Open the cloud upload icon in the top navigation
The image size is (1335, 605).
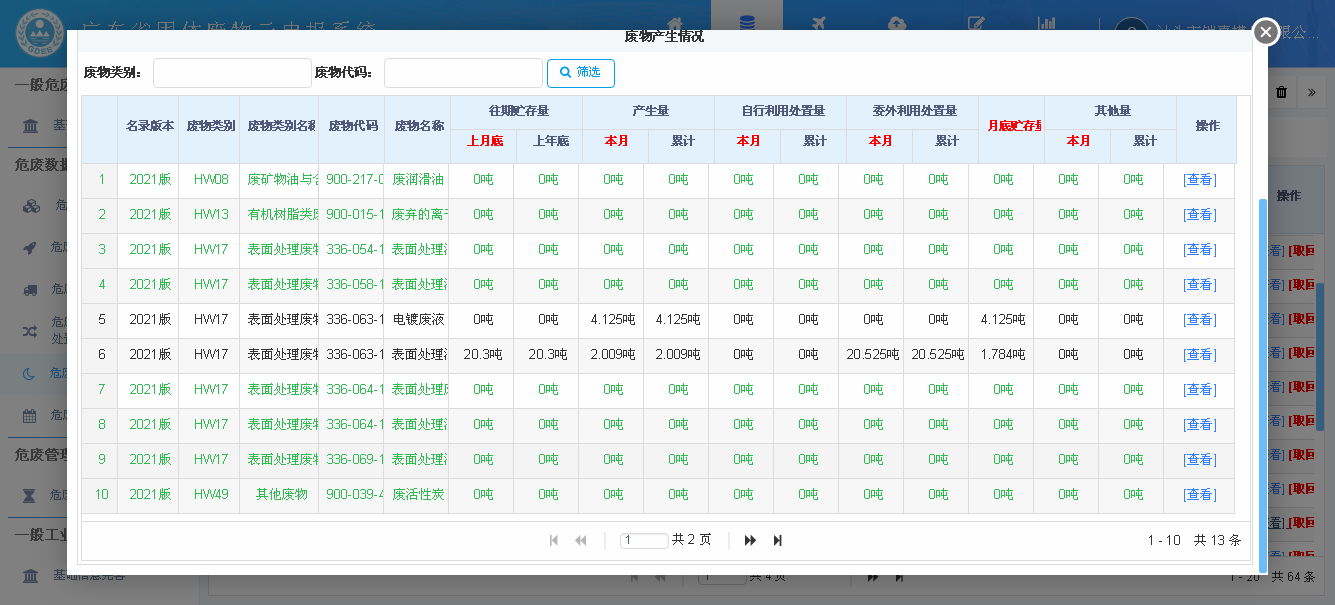pos(896,24)
